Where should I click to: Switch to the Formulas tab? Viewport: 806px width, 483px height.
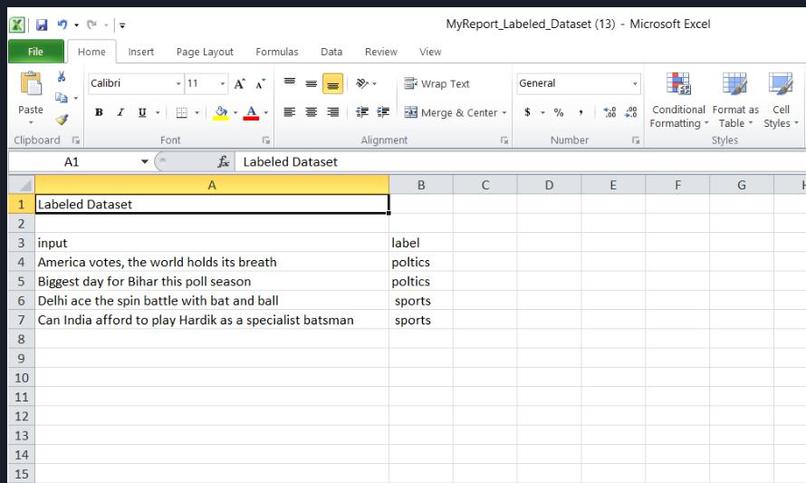coord(277,52)
